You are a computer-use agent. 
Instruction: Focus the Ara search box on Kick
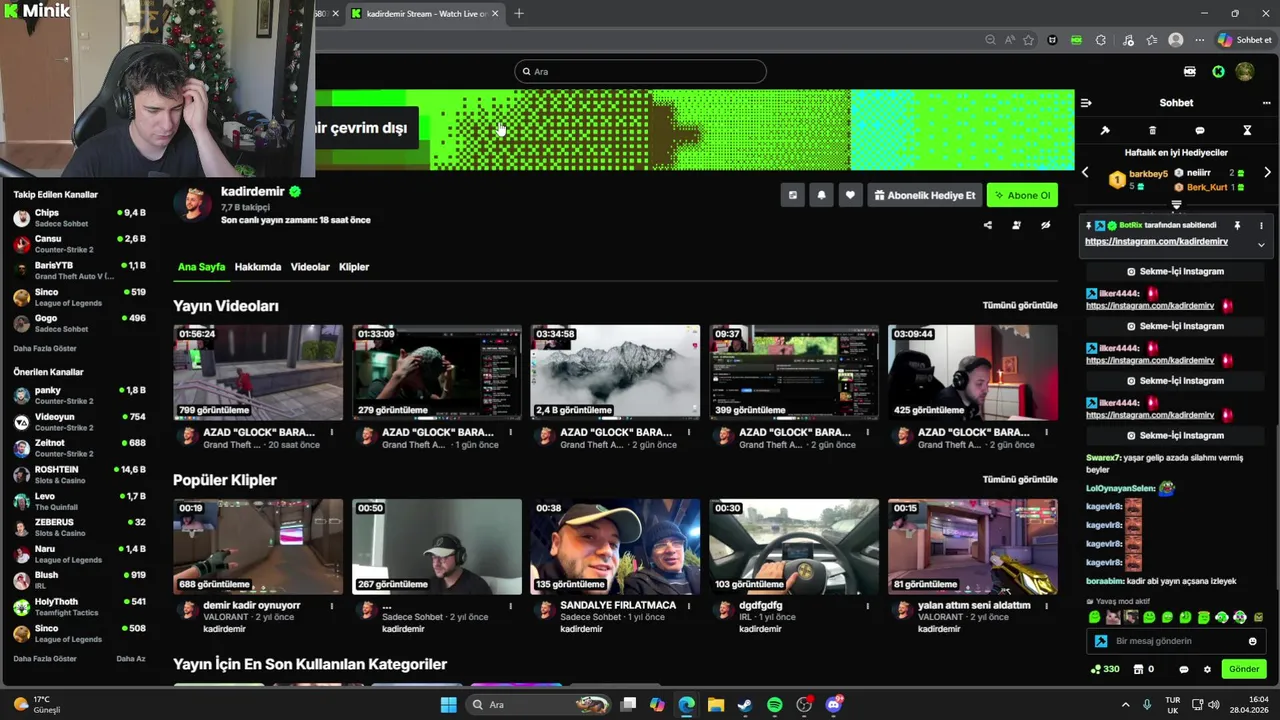click(641, 71)
